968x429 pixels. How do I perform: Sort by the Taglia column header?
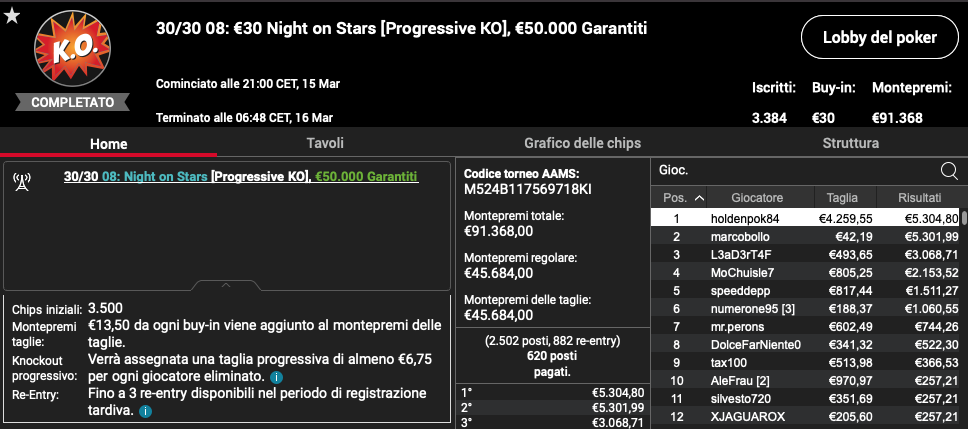pyautogui.click(x=842, y=198)
